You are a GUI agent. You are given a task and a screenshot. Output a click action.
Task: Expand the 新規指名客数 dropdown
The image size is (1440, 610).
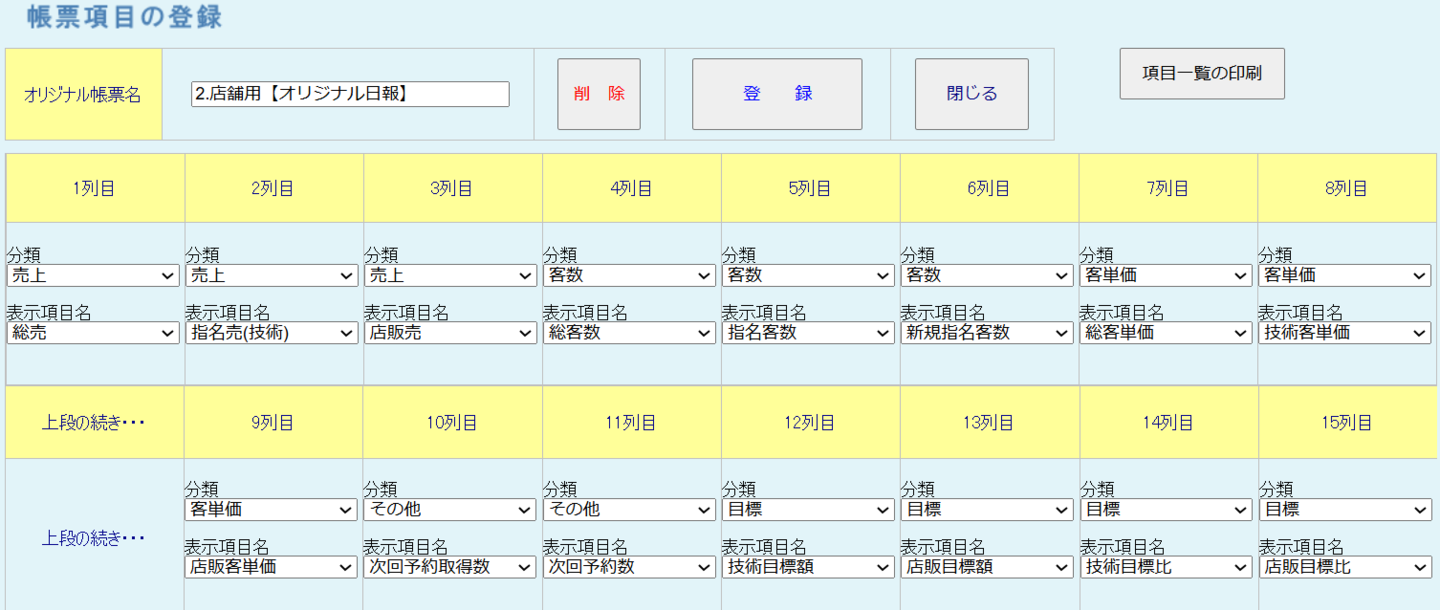(x=987, y=333)
